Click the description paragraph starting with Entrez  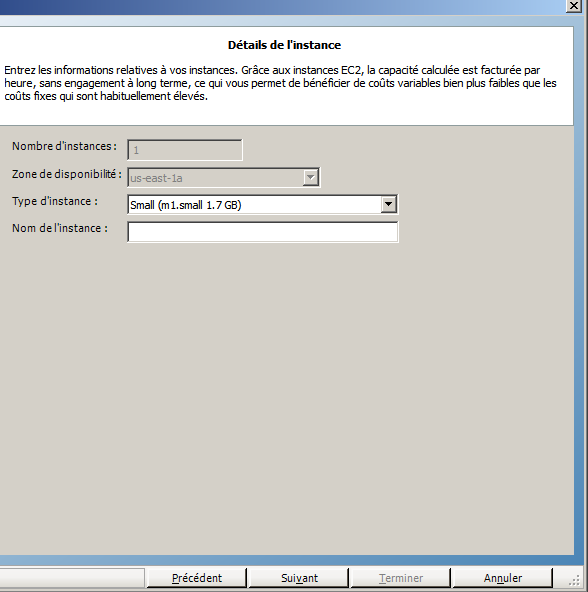(x=280, y=83)
